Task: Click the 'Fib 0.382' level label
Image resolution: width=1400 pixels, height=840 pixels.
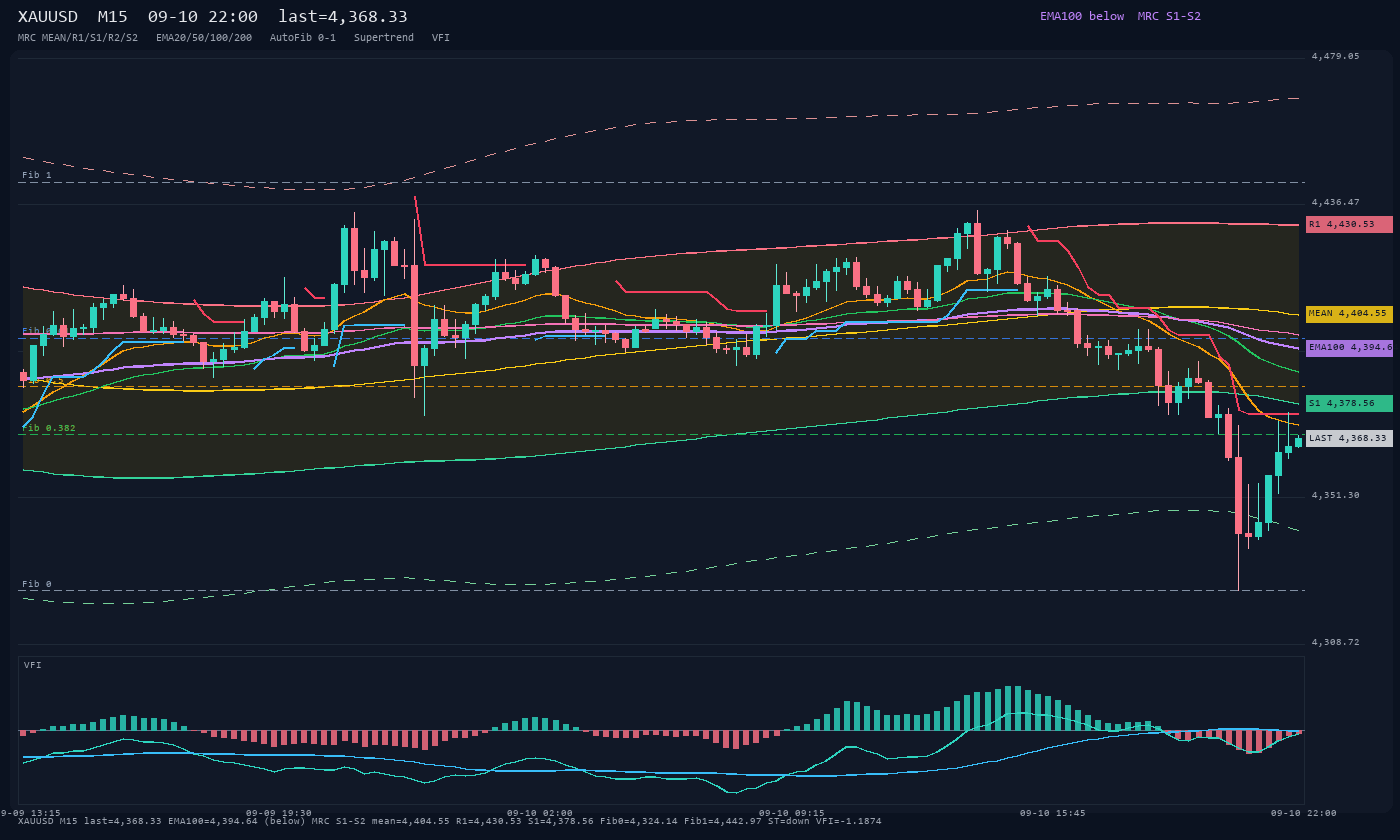Action: click(49, 428)
